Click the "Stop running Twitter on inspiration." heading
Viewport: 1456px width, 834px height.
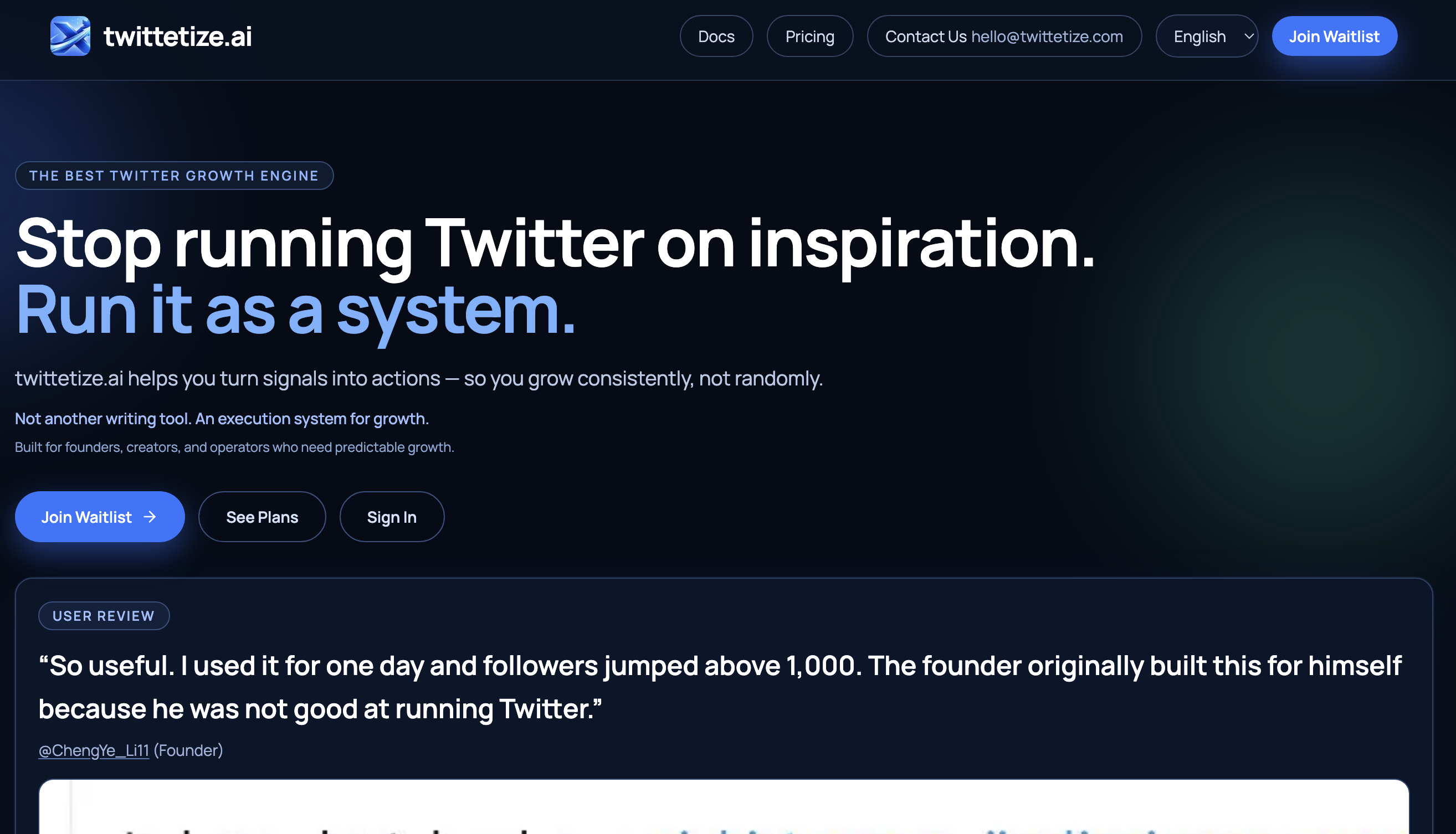pos(555,244)
